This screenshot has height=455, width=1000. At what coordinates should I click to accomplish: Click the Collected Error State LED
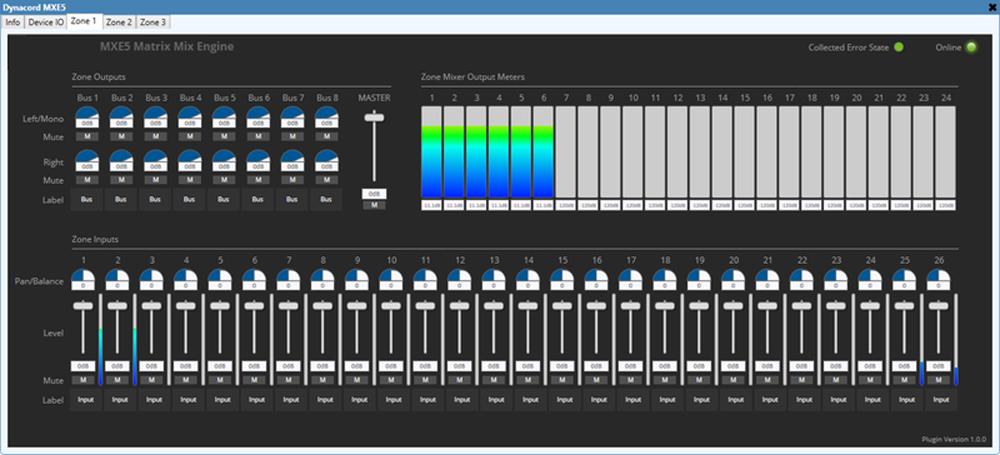[x=899, y=47]
